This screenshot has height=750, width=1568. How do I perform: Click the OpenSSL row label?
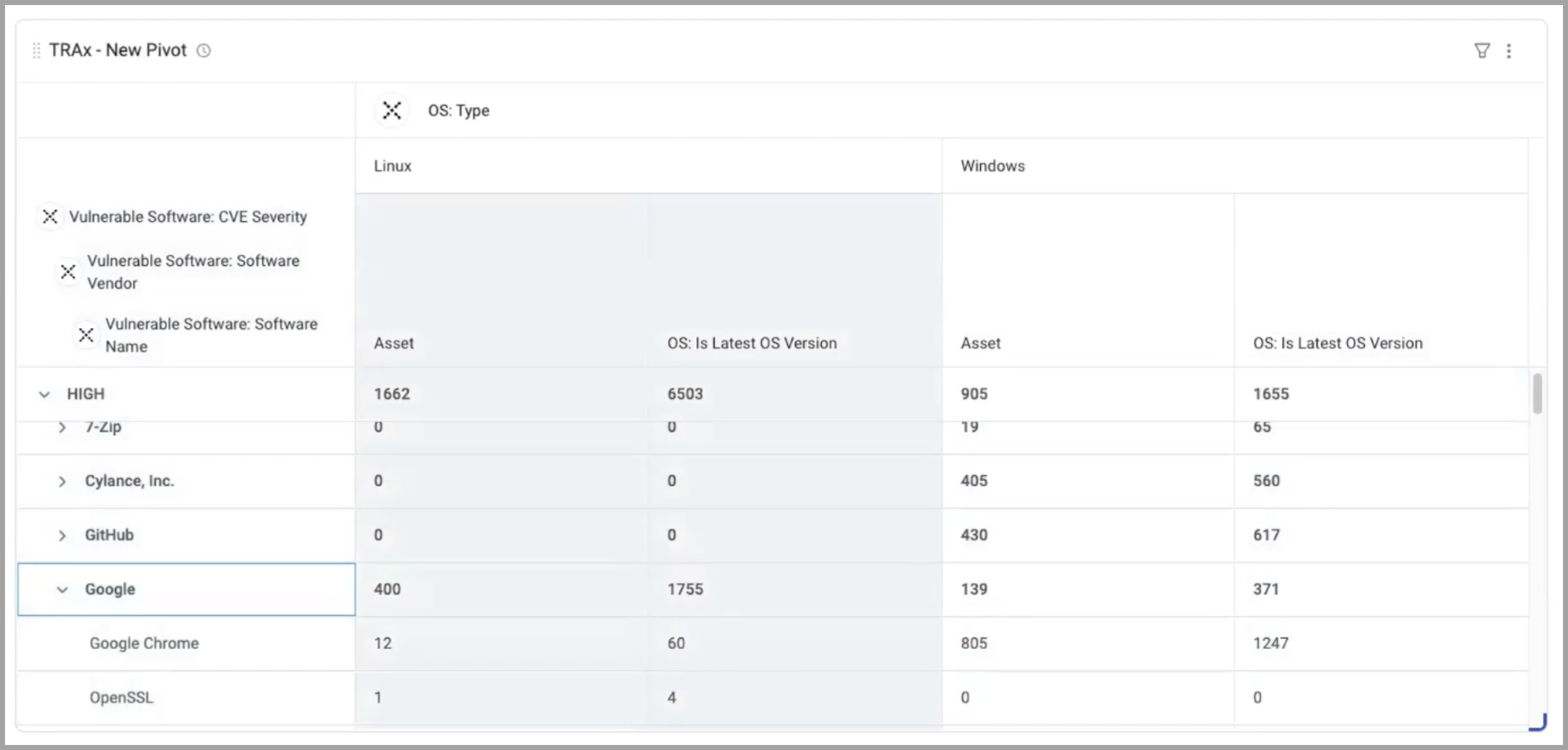(x=121, y=697)
